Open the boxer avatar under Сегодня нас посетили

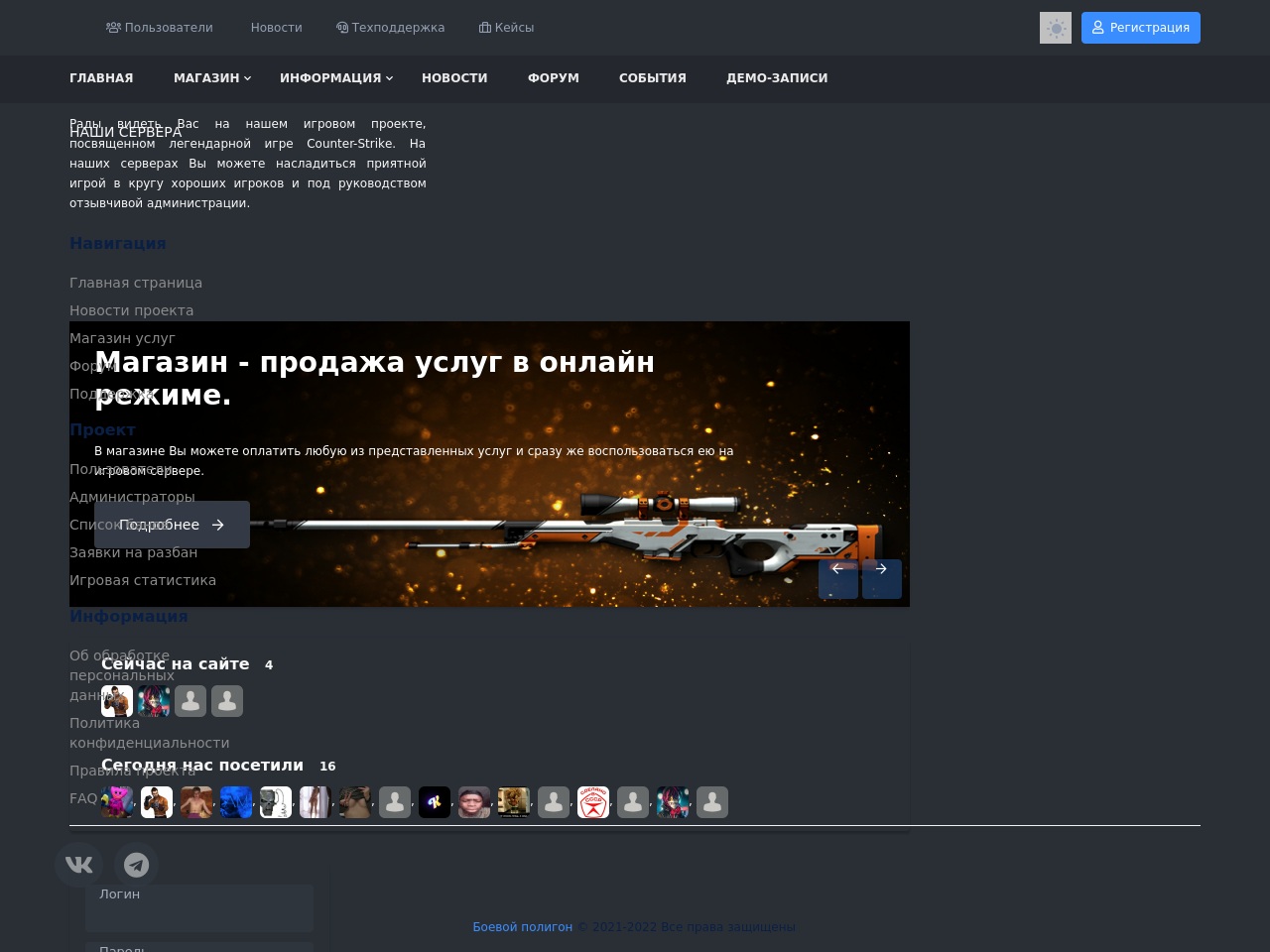point(157,802)
